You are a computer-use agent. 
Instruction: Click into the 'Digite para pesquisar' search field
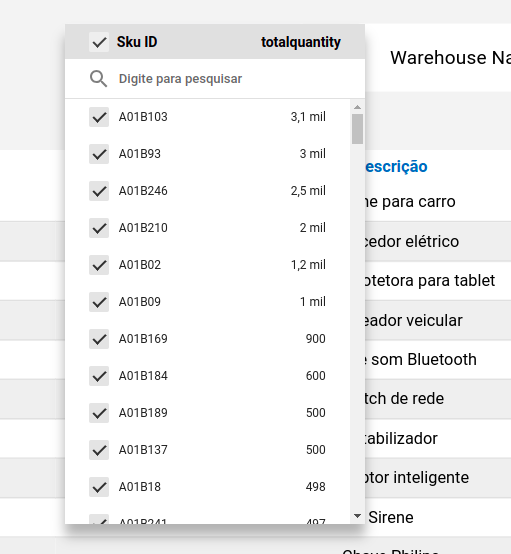click(x=233, y=79)
